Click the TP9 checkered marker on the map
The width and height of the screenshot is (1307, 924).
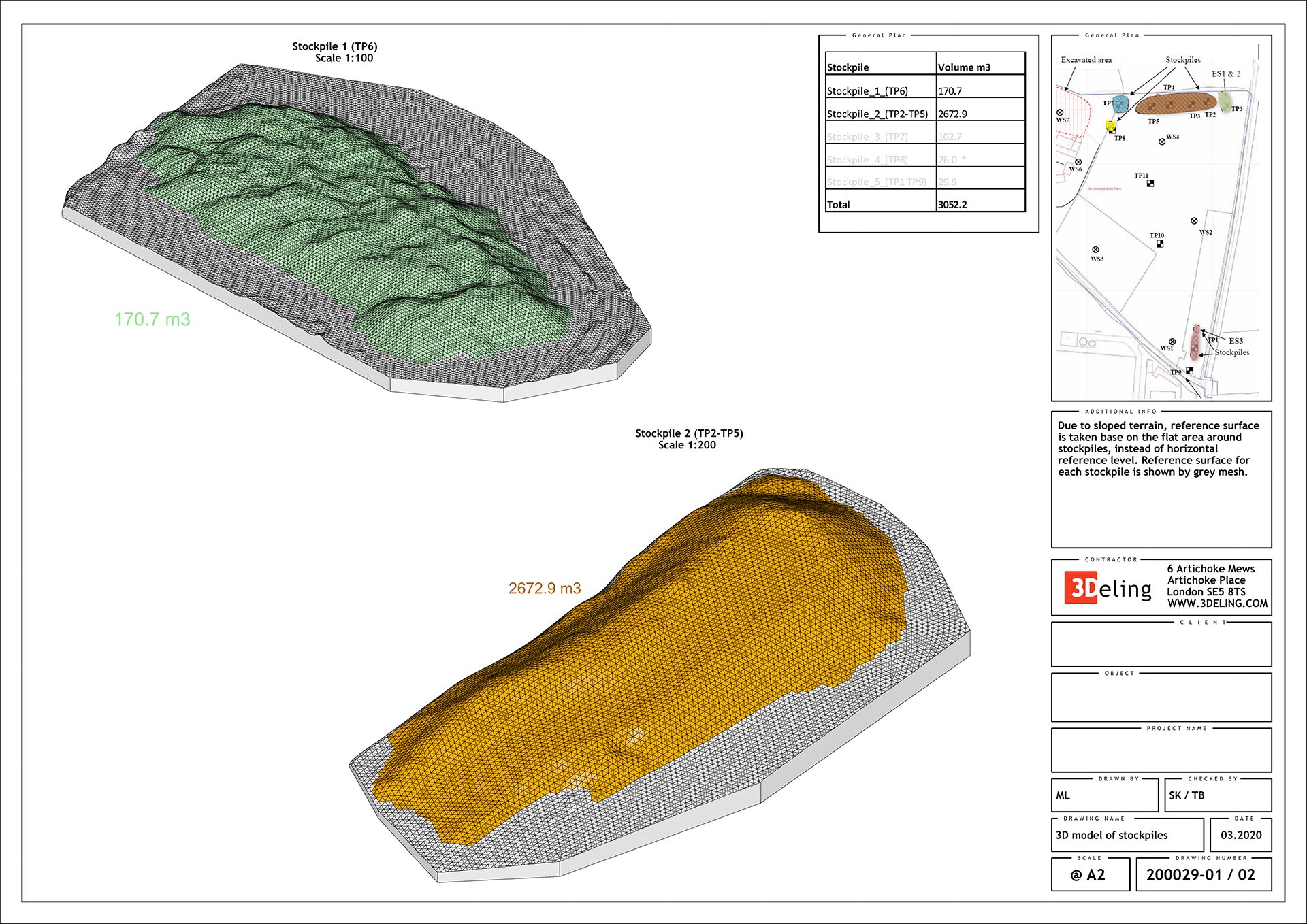click(x=1189, y=371)
